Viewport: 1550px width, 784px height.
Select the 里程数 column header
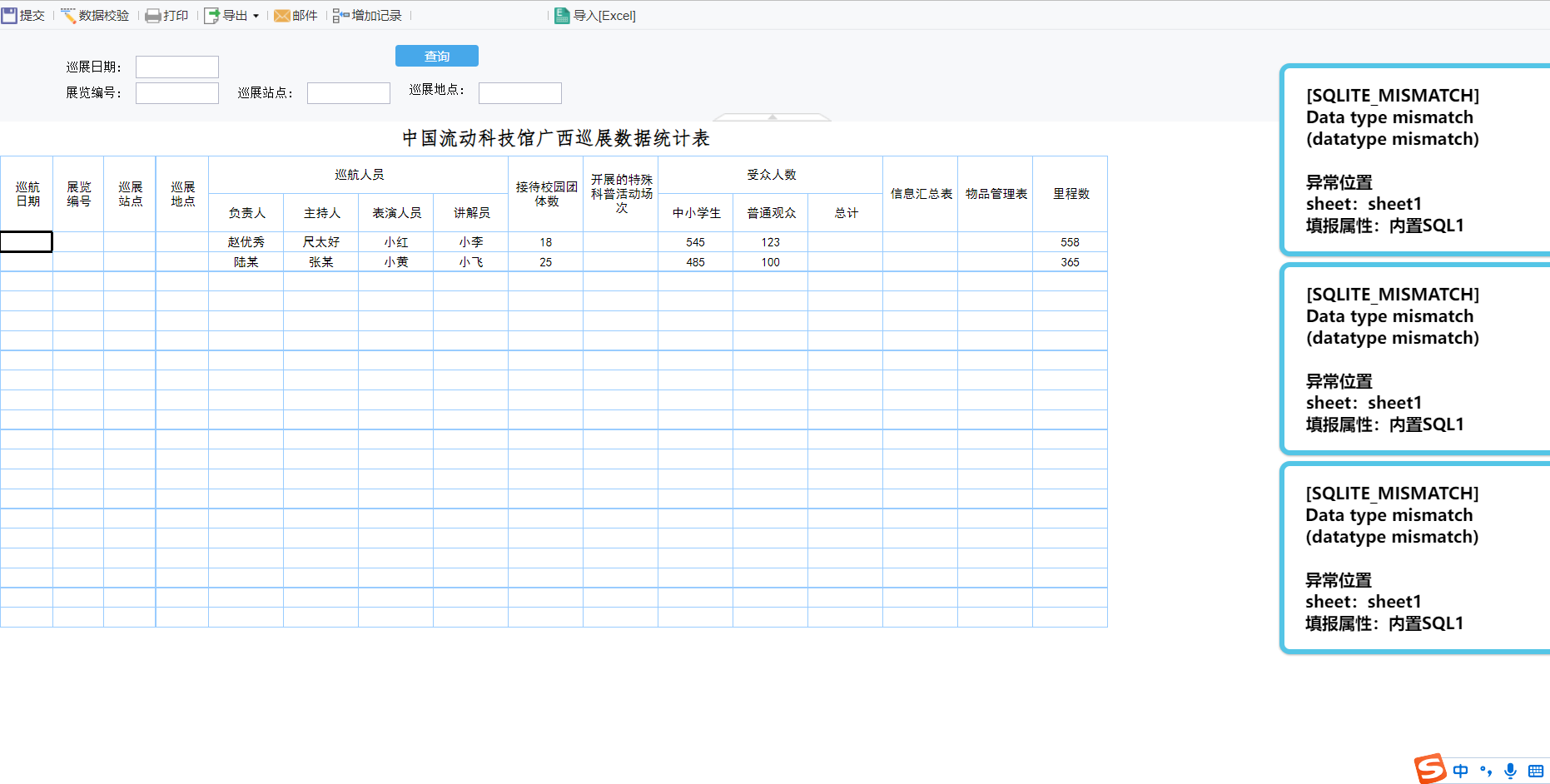1071,194
